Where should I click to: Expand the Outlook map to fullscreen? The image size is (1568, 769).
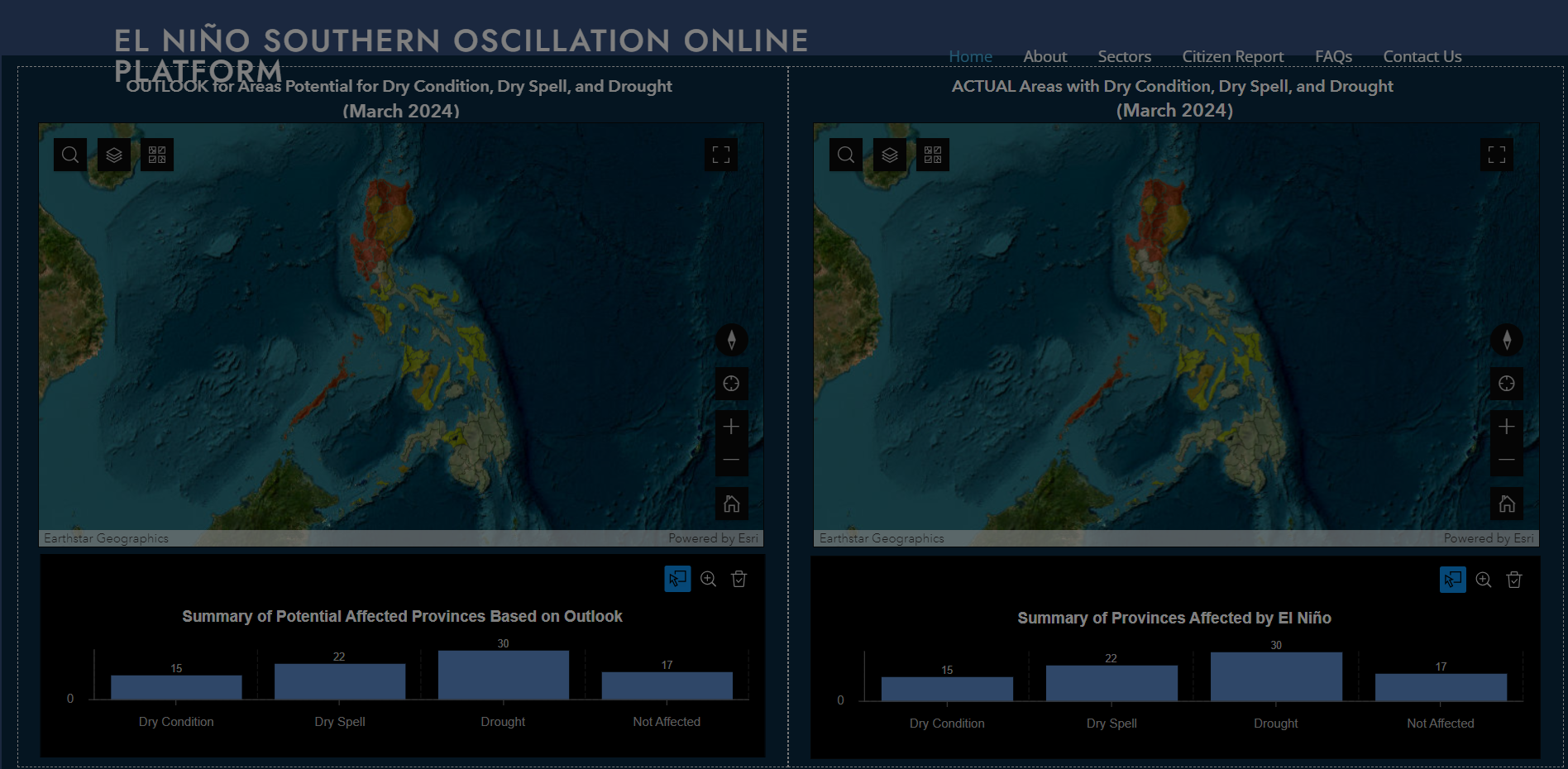721,155
